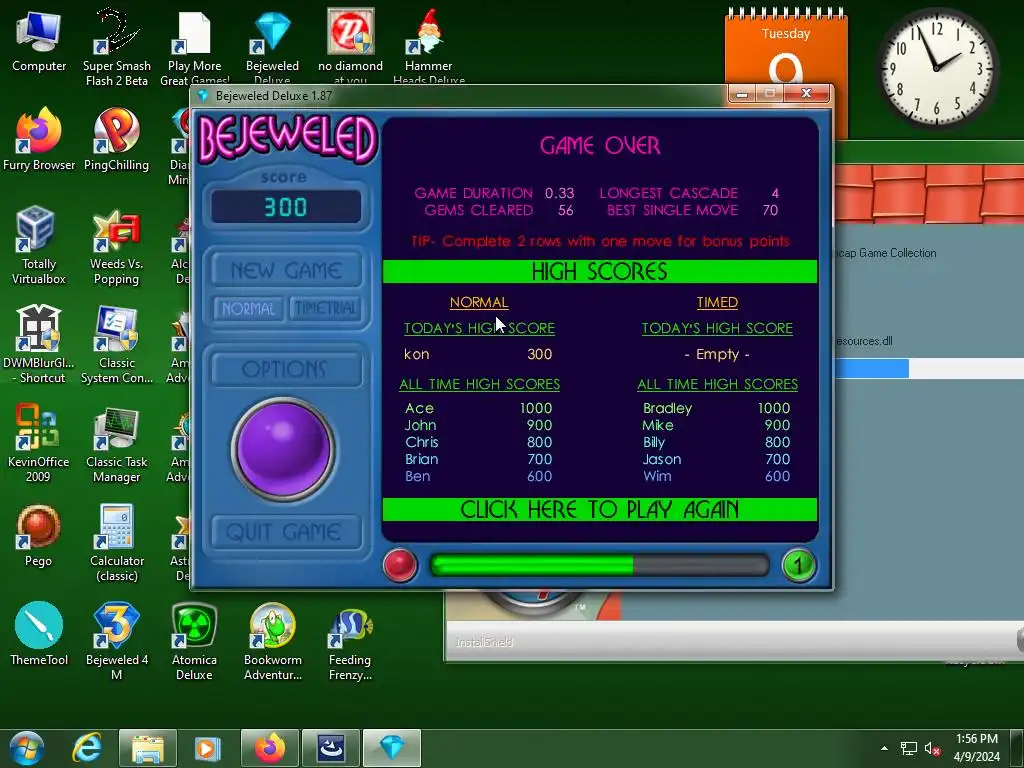
Task: Launch Pego desktop icon
Action: point(39,536)
